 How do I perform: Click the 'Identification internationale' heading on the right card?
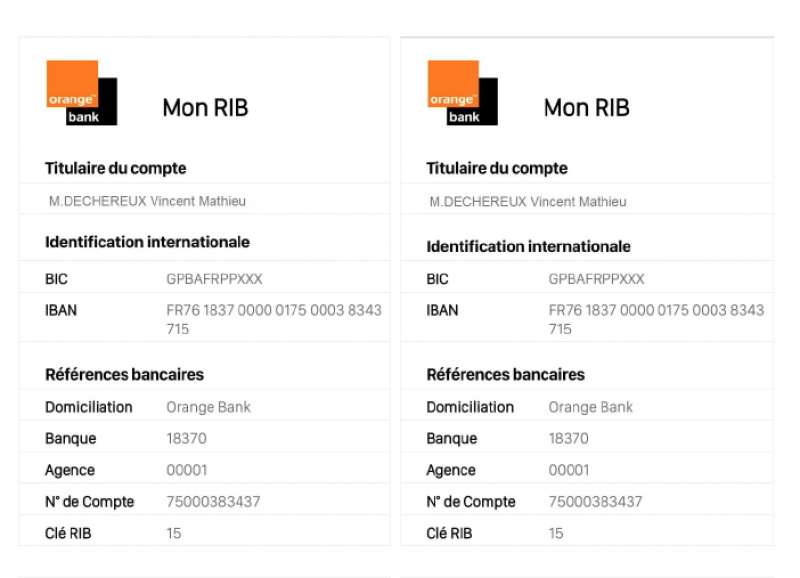[528, 246]
